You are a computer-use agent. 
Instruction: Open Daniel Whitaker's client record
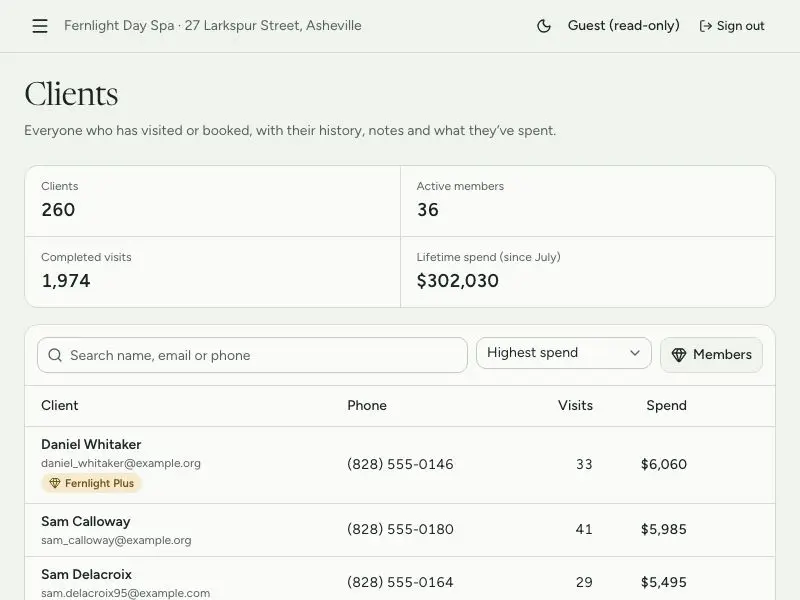(91, 444)
